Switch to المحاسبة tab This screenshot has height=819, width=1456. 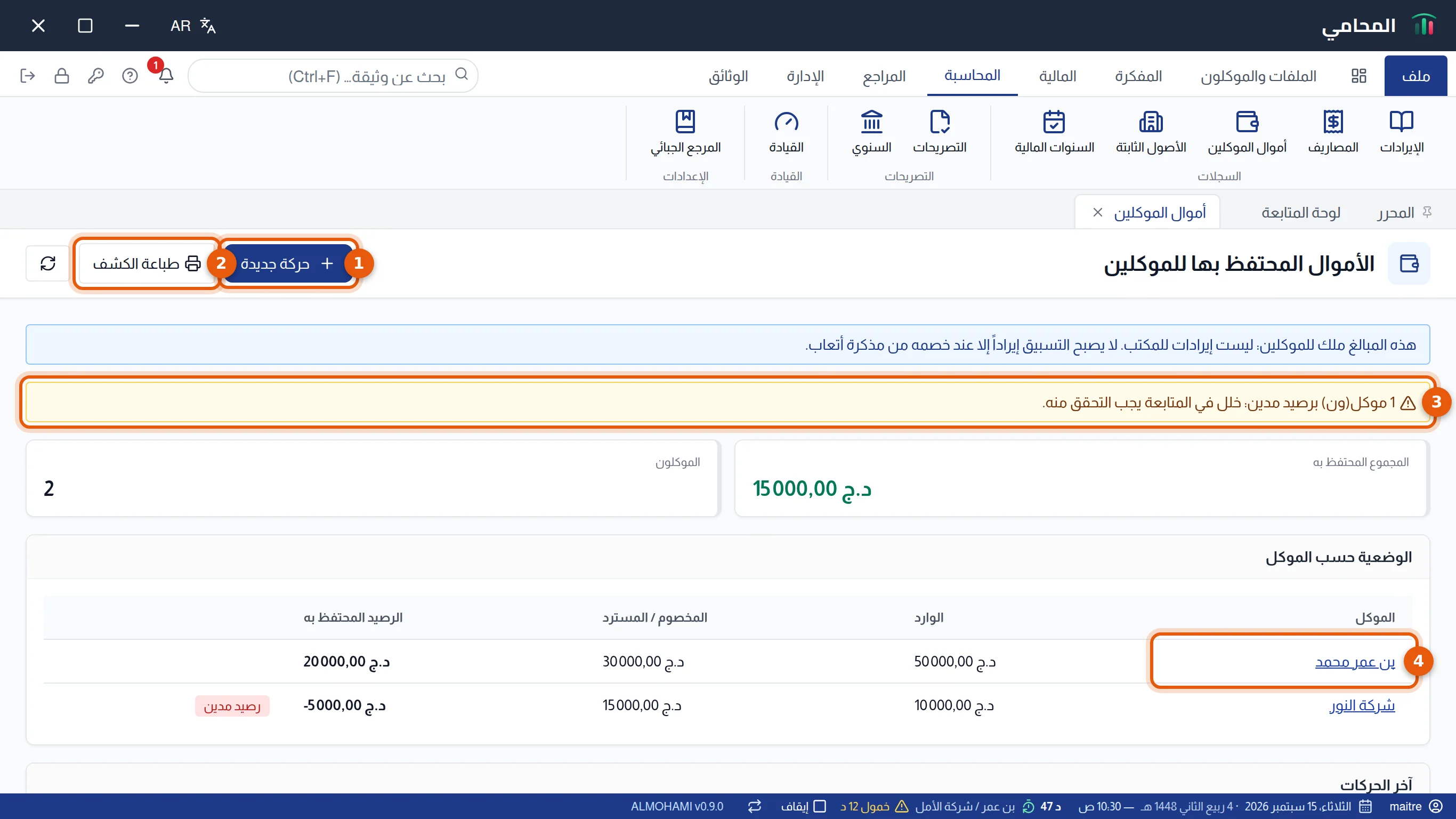[x=972, y=75]
